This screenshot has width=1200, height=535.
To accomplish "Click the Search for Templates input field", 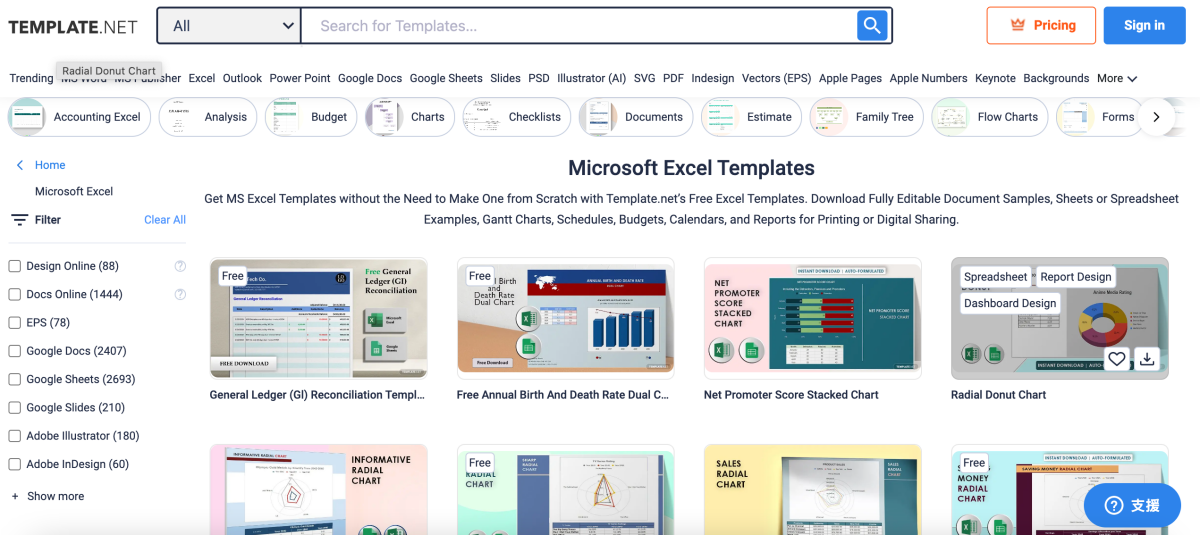I will [578, 26].
